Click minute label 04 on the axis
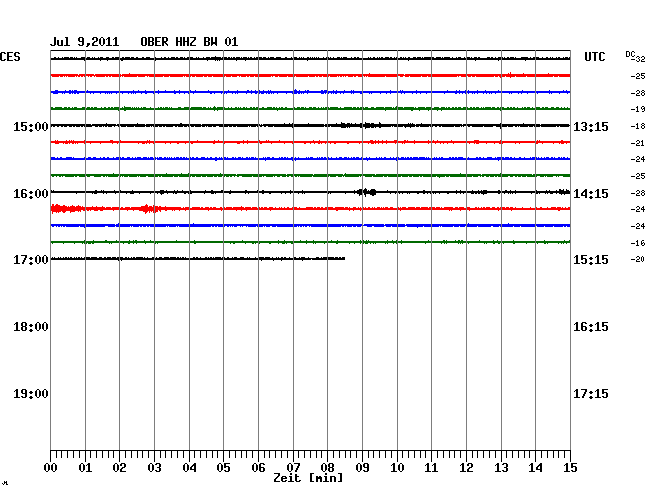650x494 pixels. (x=189, y=468)
